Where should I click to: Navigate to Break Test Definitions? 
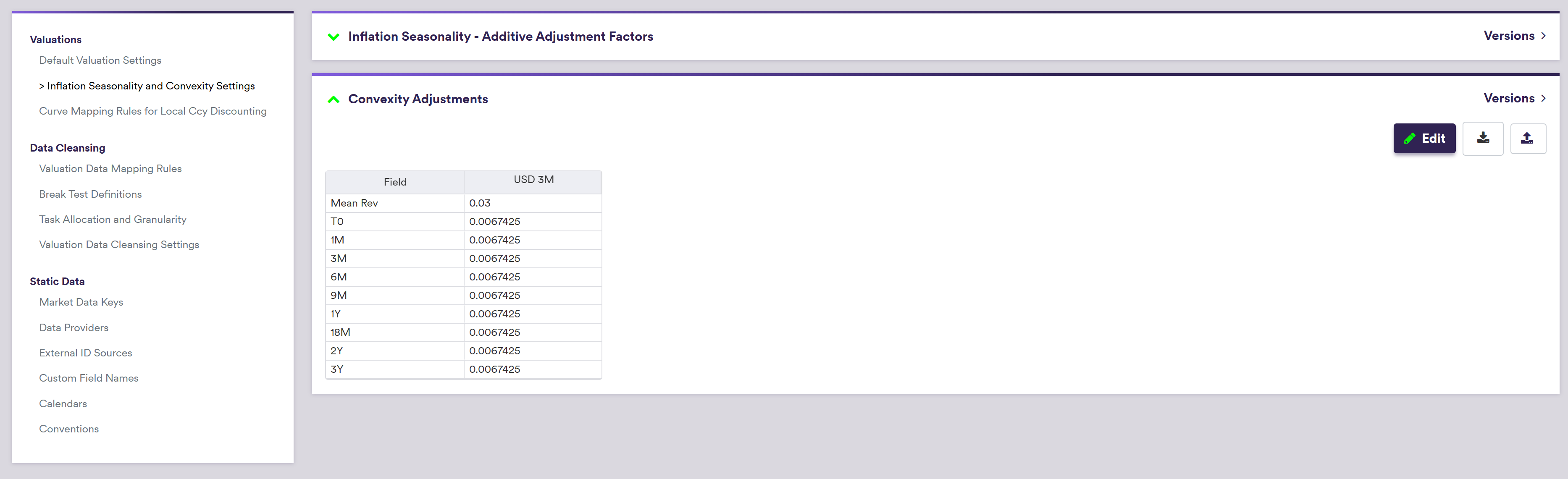pos(90,194)
